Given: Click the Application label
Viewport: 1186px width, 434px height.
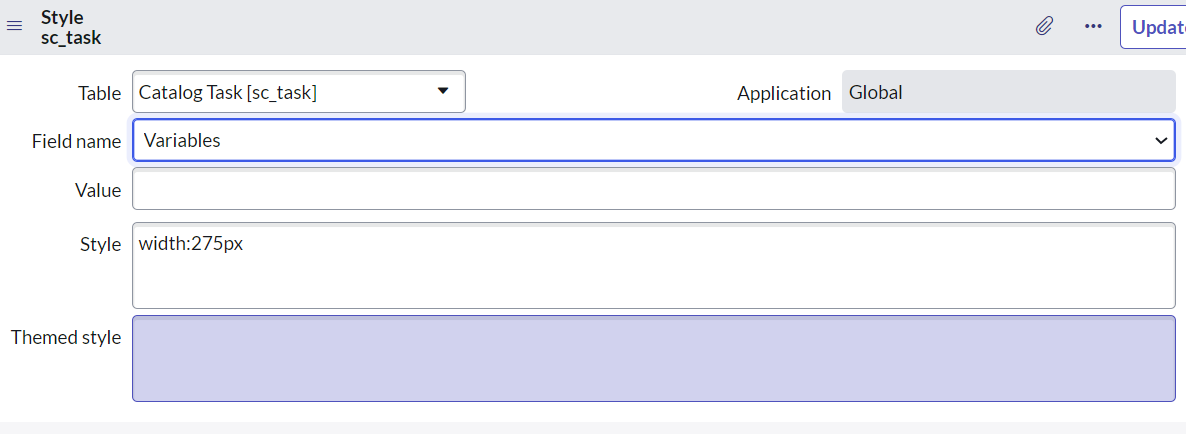Looking at the screenshot, I should [x=784, y=94].
